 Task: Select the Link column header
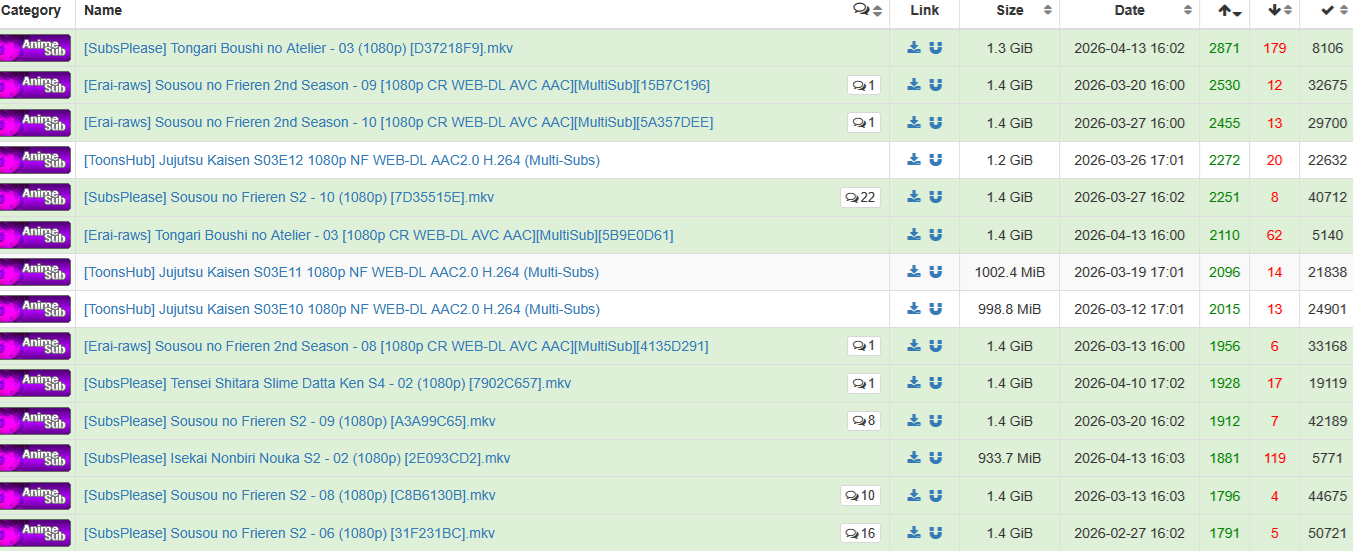pos(925,10)
